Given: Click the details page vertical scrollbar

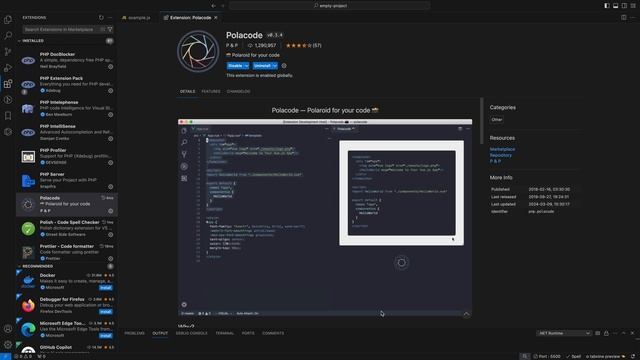Looking at the screenshot, I should [482, 120].
